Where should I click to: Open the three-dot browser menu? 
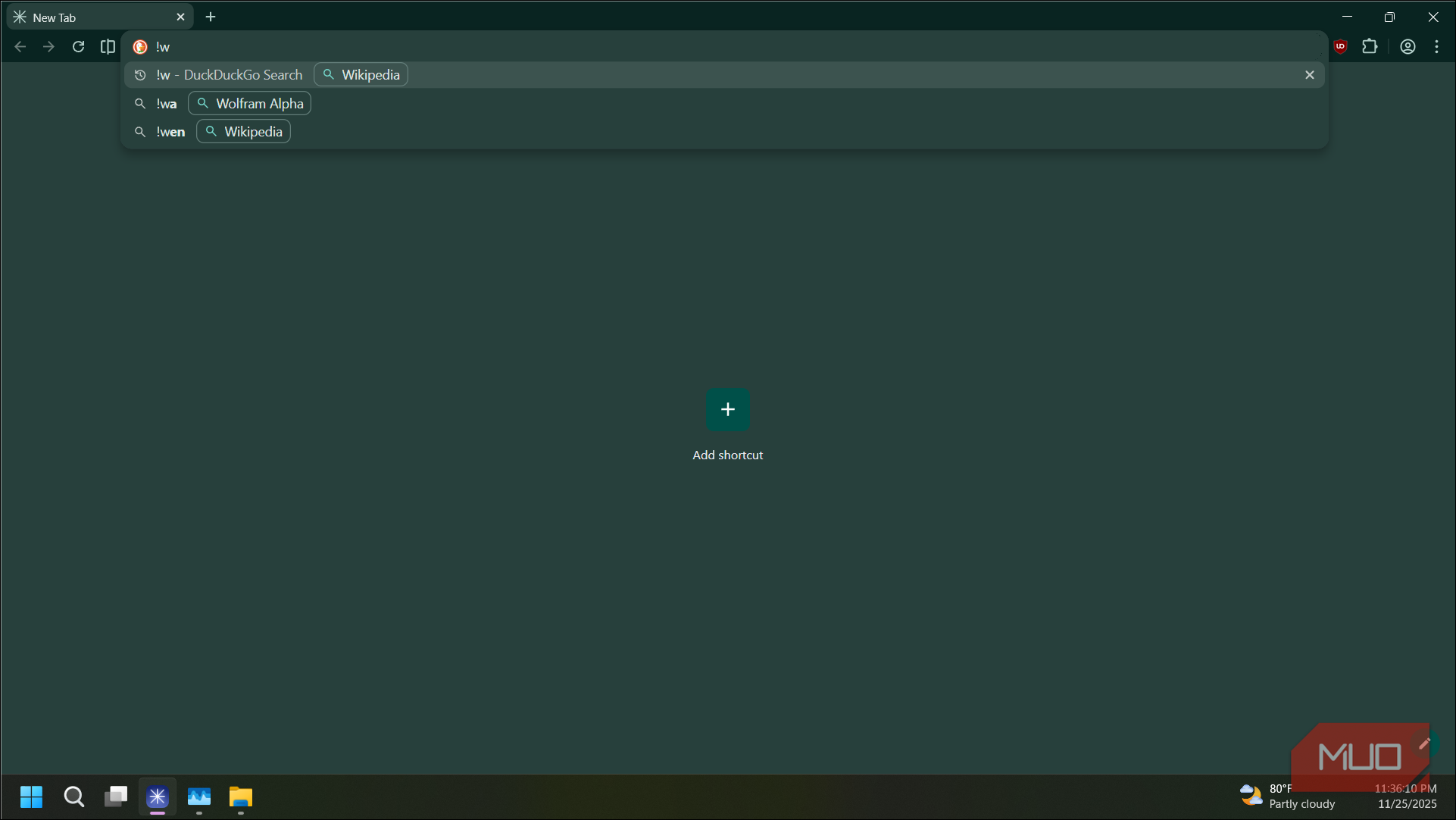[1437, 46]
